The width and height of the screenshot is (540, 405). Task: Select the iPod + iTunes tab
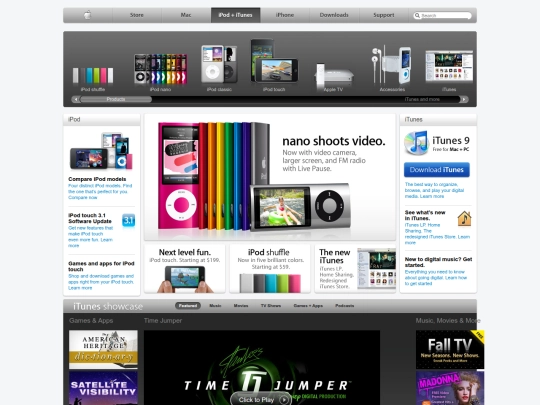point(235,15)
